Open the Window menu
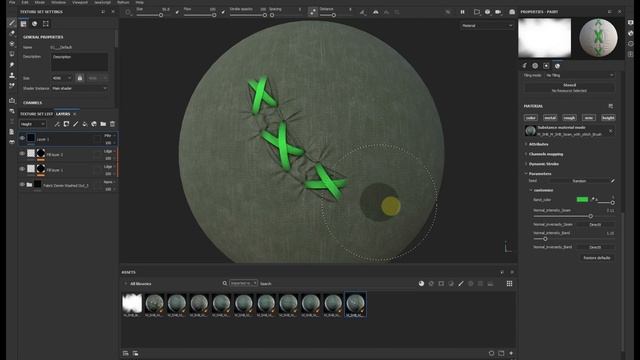Image resolution: width=640 pixels, height=360 pixels. coord(58,2)
